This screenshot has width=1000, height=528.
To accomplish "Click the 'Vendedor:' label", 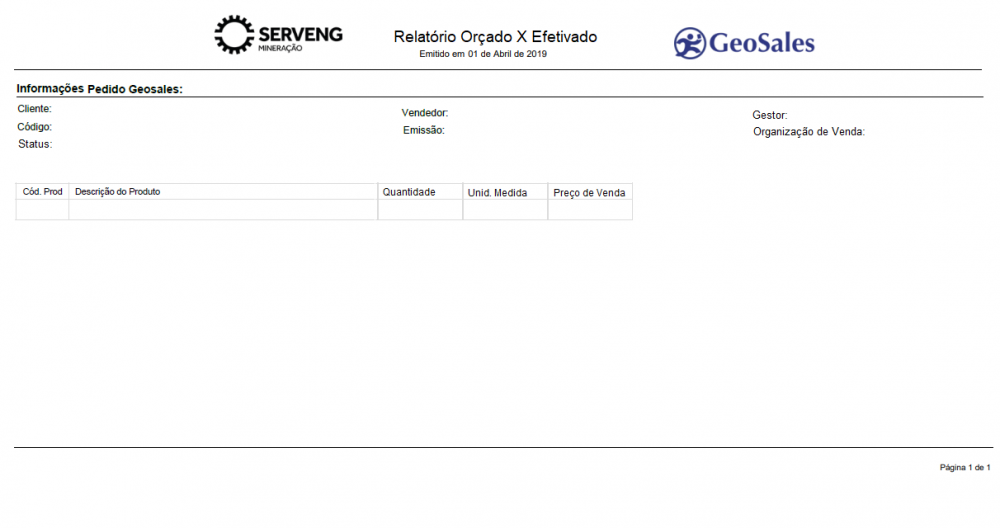I will [425, 113].
